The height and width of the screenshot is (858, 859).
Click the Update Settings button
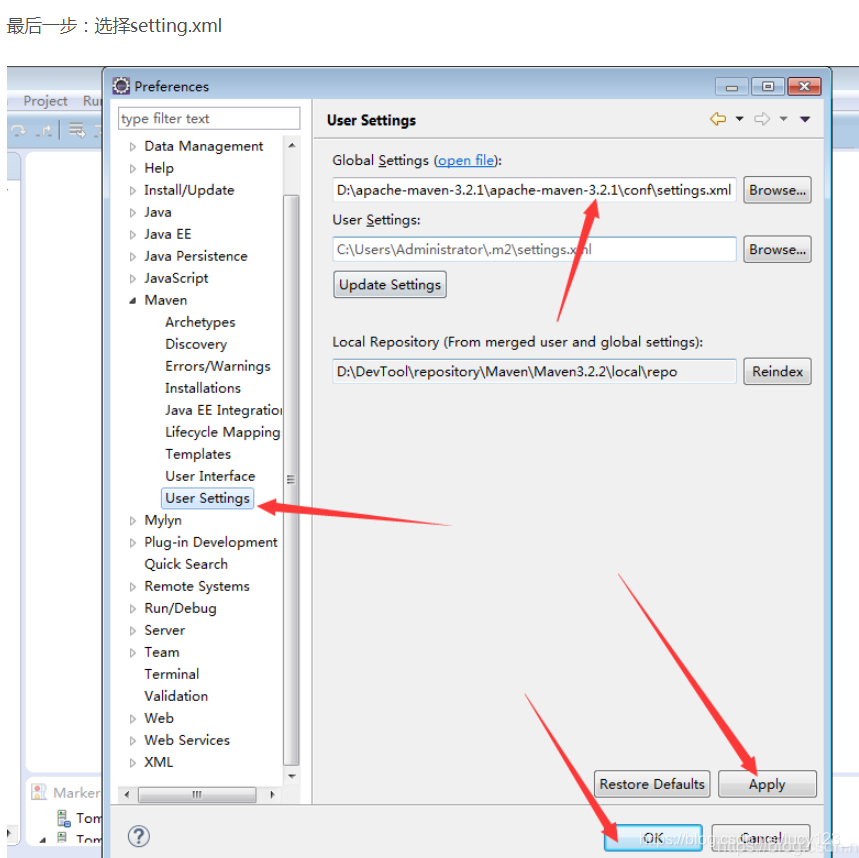pyautogui.click(x=389, y=284)
